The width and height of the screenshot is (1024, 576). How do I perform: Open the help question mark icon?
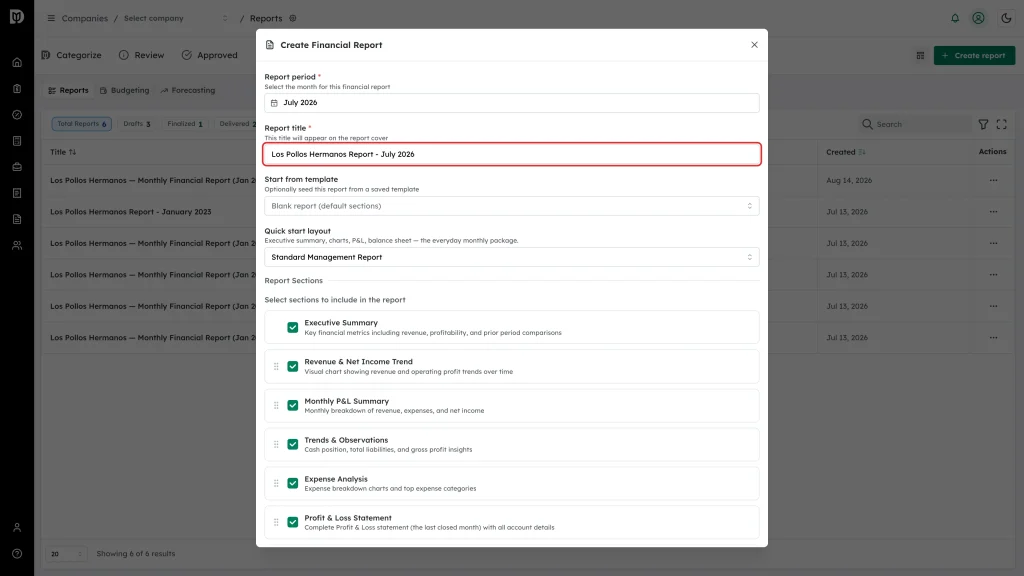pyautogui.click(x=17, y=554)
